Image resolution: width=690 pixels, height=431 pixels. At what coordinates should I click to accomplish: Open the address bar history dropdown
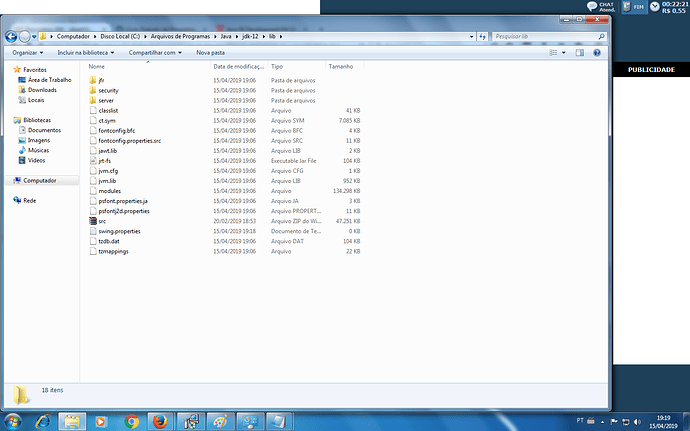(472, 37)
